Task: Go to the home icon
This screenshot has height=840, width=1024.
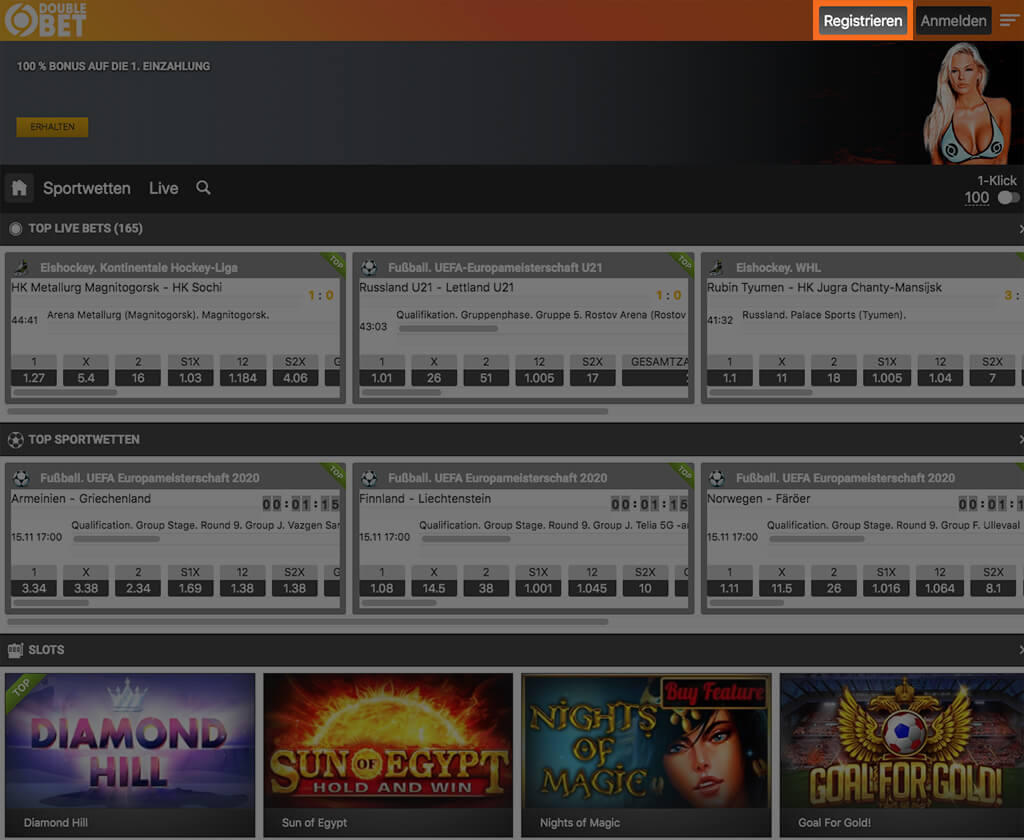Action: pyautogui.click(x=20, y=188)
